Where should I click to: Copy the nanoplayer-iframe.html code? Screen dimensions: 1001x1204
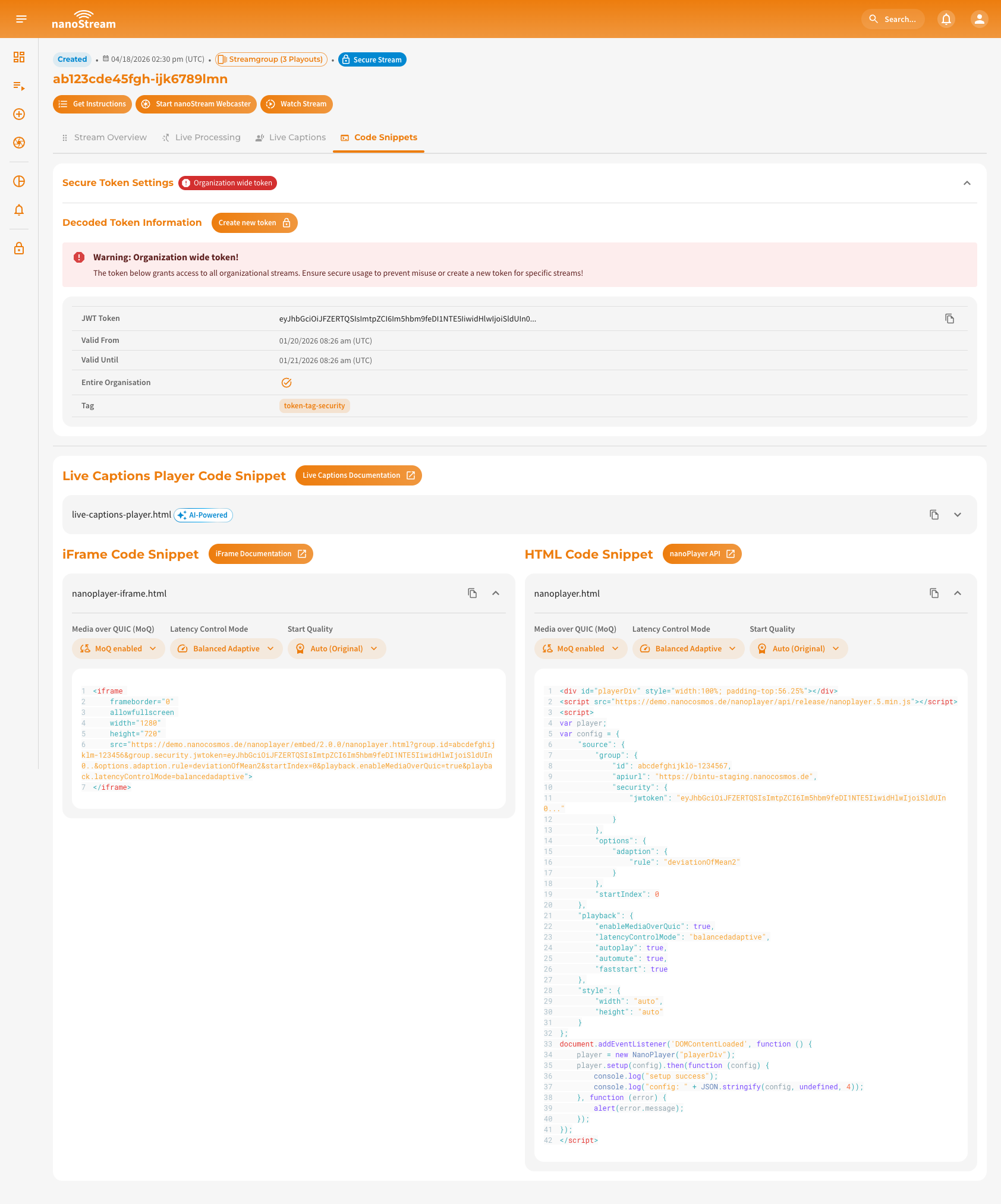(x=472, y=593)
